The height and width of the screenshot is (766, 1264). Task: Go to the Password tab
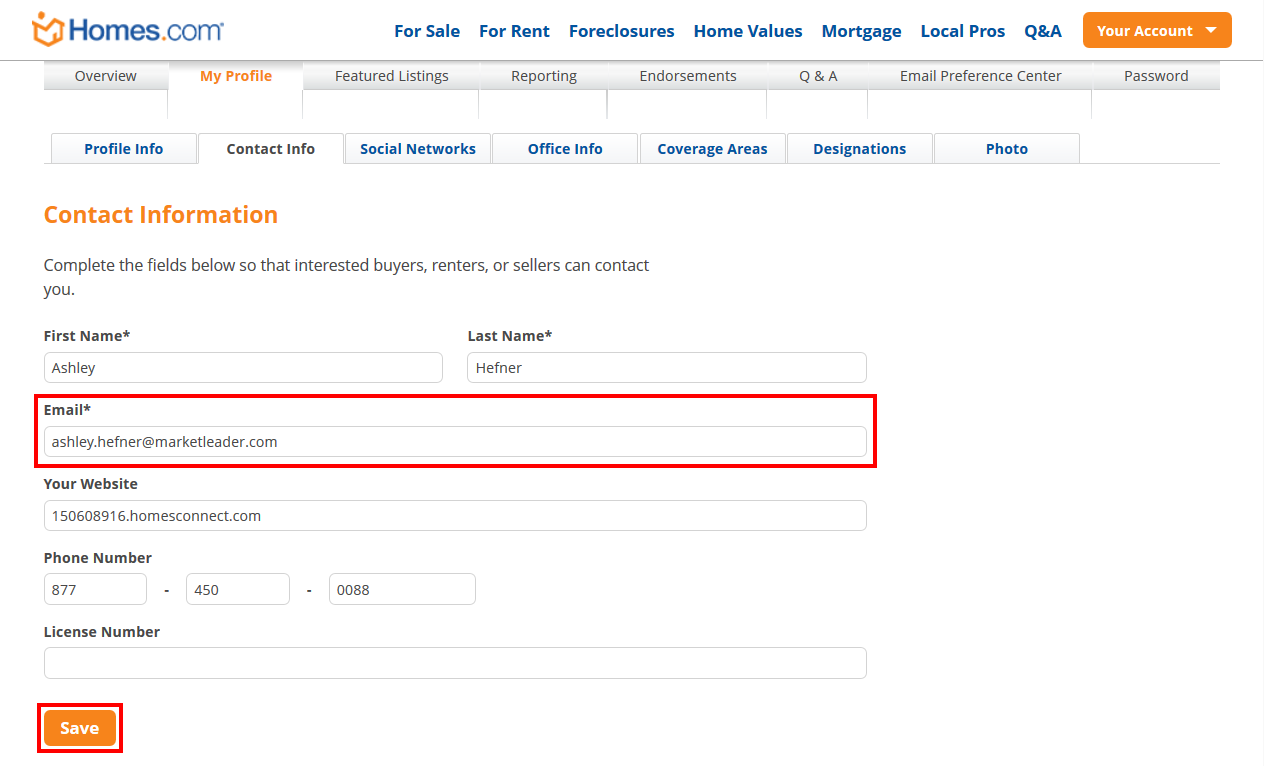point(1156,76)
